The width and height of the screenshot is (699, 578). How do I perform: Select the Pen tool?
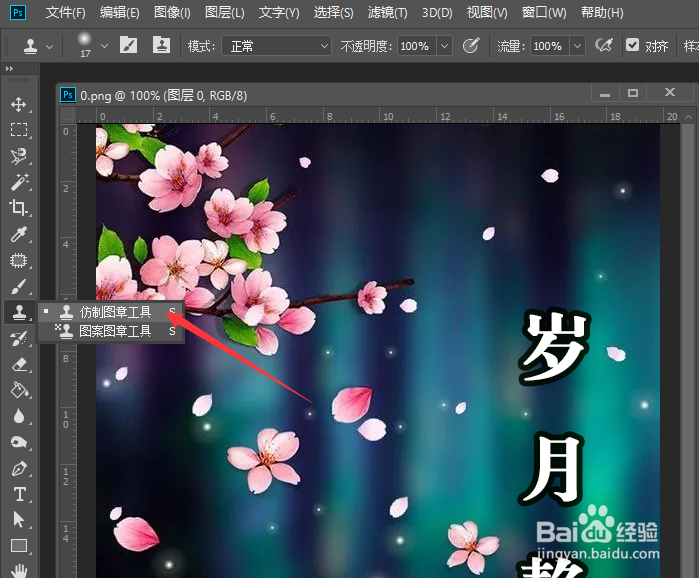pyautogui.click(x=18, y=468)
